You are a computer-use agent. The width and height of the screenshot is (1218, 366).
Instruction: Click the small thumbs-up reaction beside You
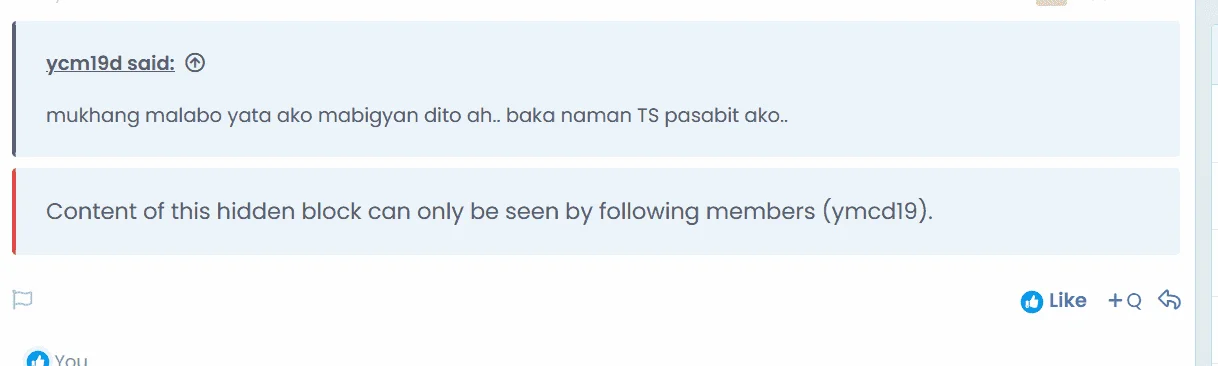pyautogui.click(x=37, y=359)
